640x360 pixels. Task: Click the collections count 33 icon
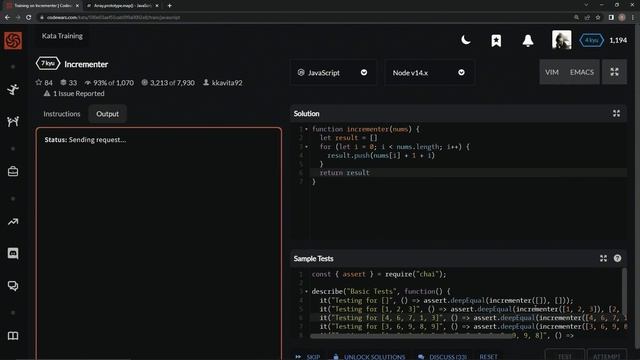pyautogui.click(x=63, y=82)
